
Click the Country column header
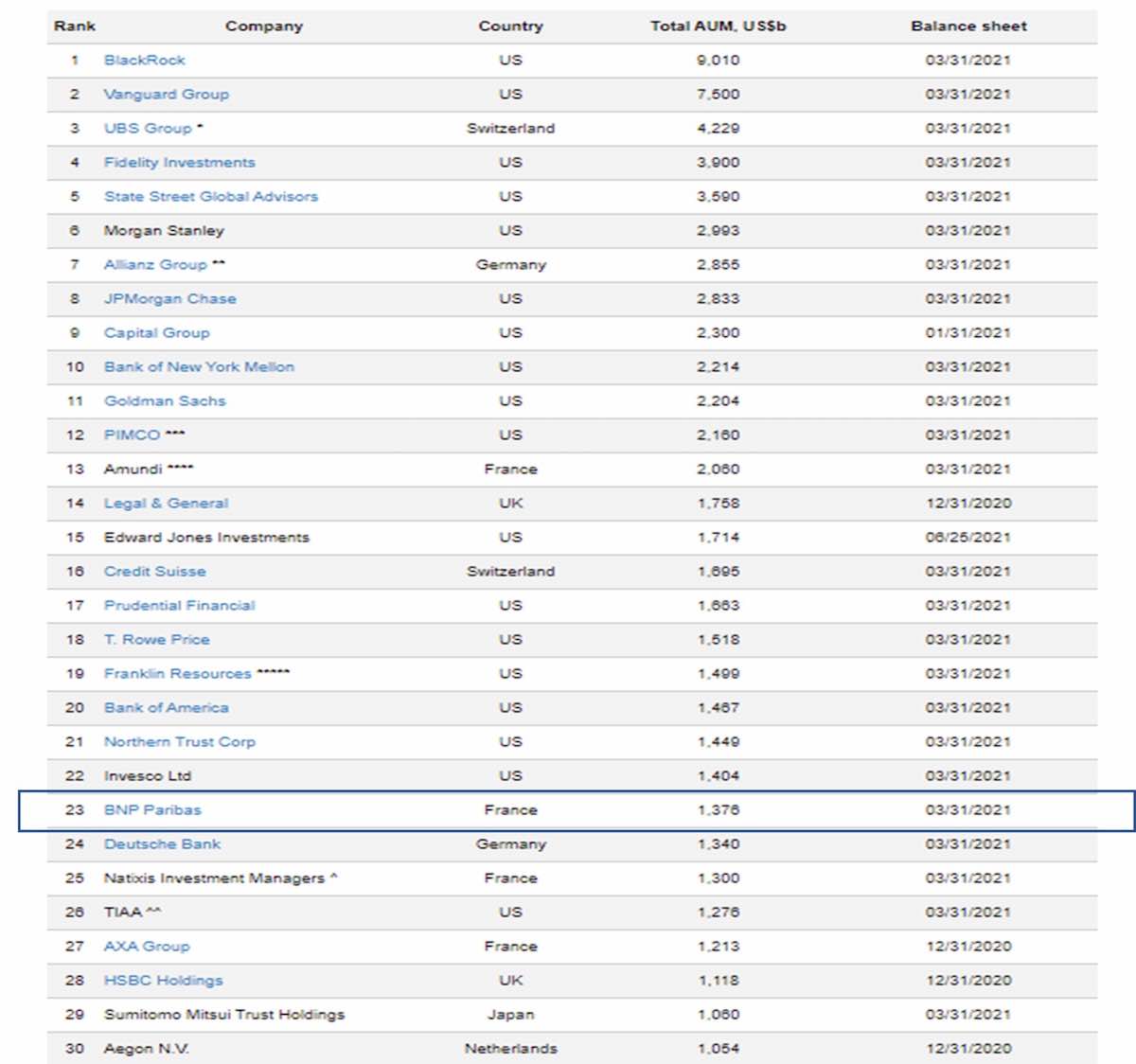[x=511, y=26]
